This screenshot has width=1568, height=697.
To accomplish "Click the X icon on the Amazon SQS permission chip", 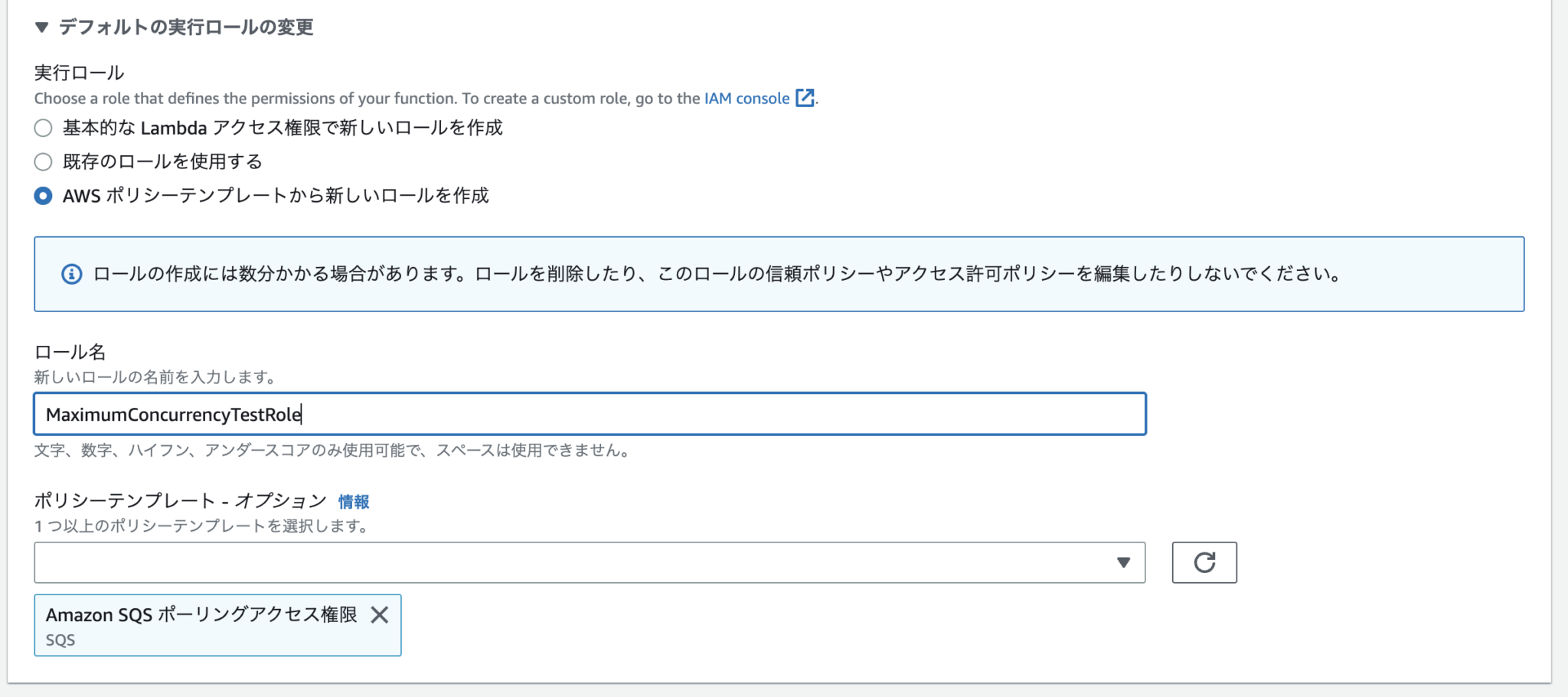I will (x=381, y=614).
